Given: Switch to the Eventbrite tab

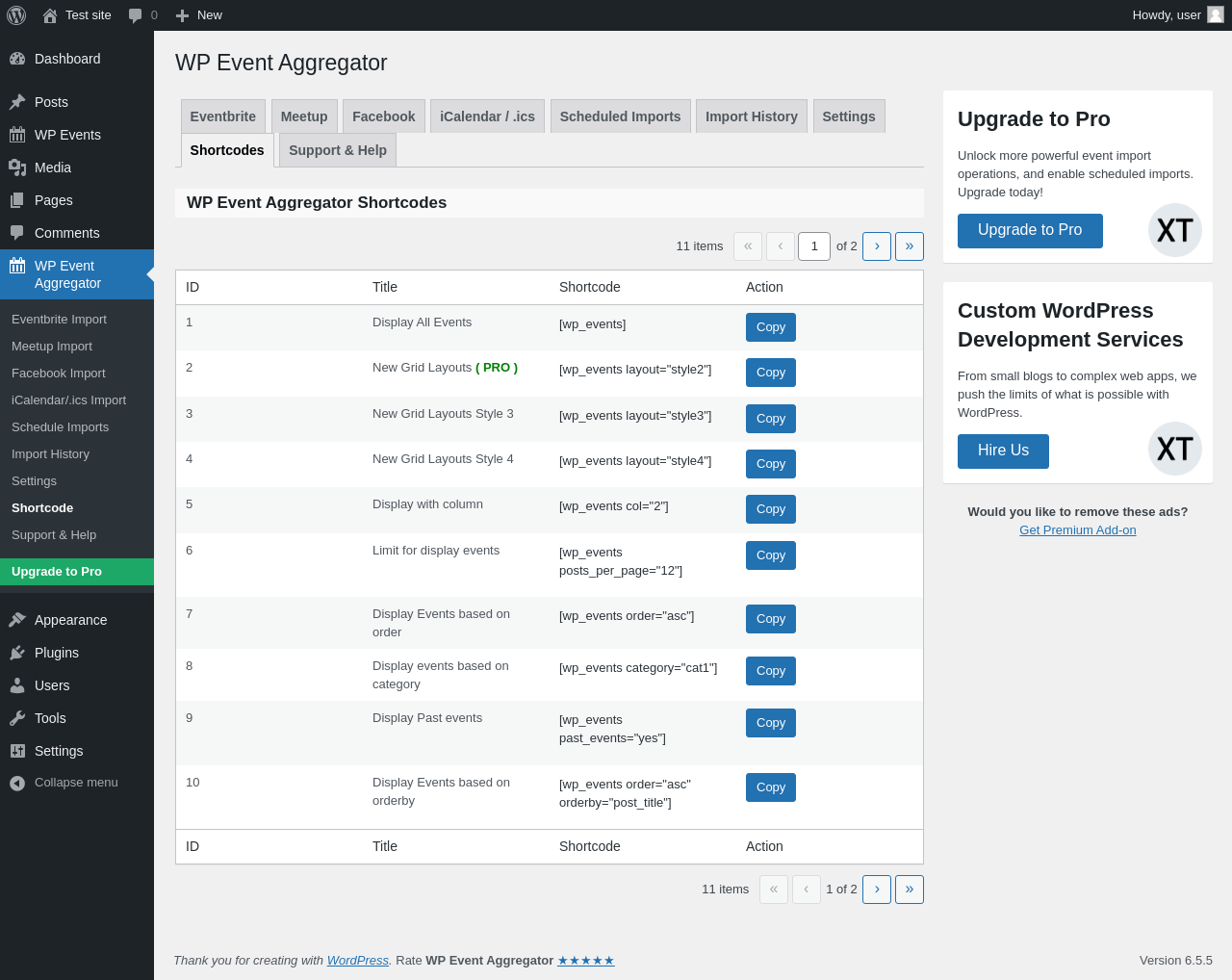Looking at the screenshot, I should coord(223,116).
